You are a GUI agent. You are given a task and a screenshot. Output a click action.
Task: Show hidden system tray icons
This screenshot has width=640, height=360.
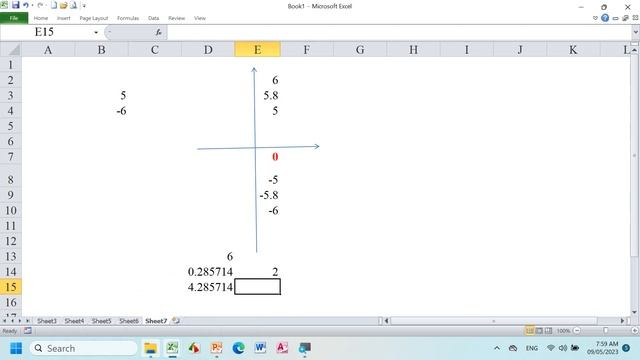coord(497,348)
